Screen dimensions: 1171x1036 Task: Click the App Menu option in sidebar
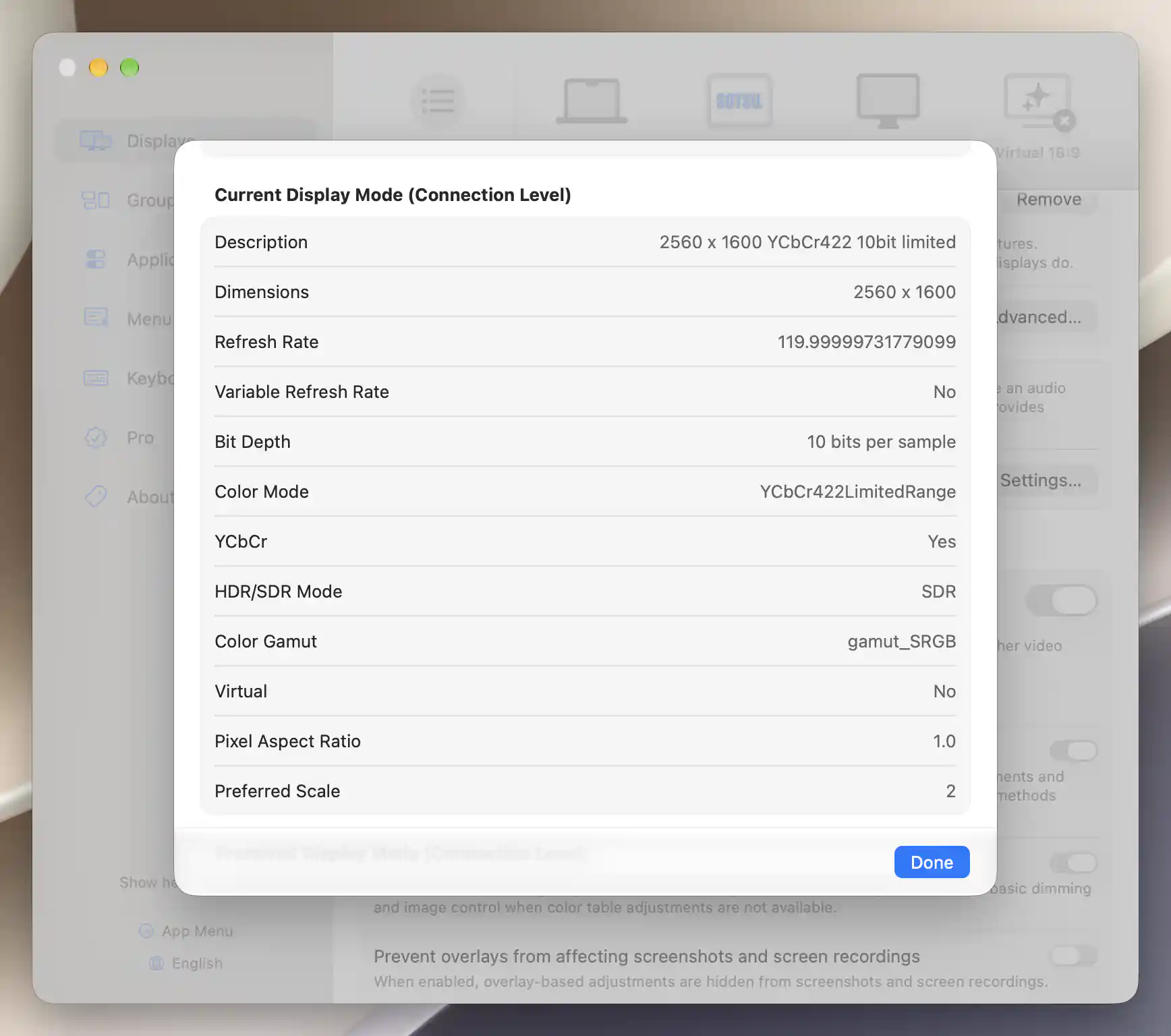coord(186,931)
